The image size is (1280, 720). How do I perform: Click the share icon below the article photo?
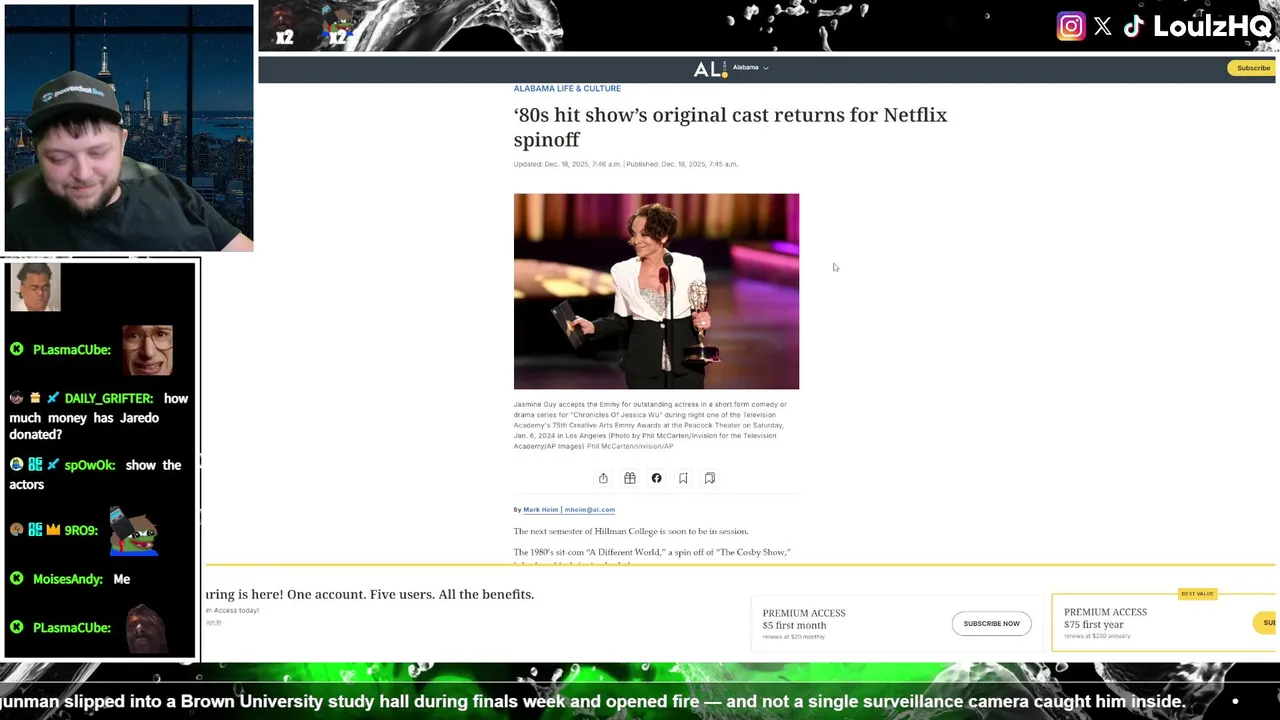pyautogui.click(x=603, y=478)
